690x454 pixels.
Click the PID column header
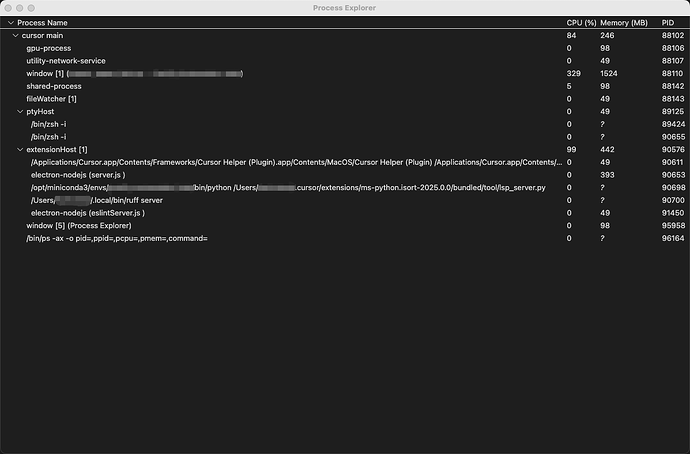point(668,22)
